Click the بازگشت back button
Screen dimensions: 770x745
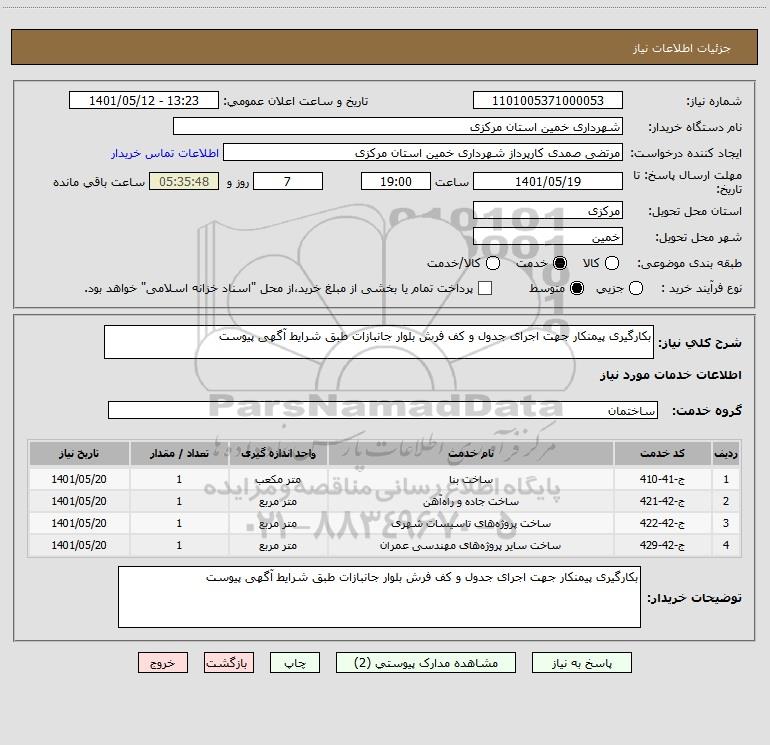click(229, 663)
